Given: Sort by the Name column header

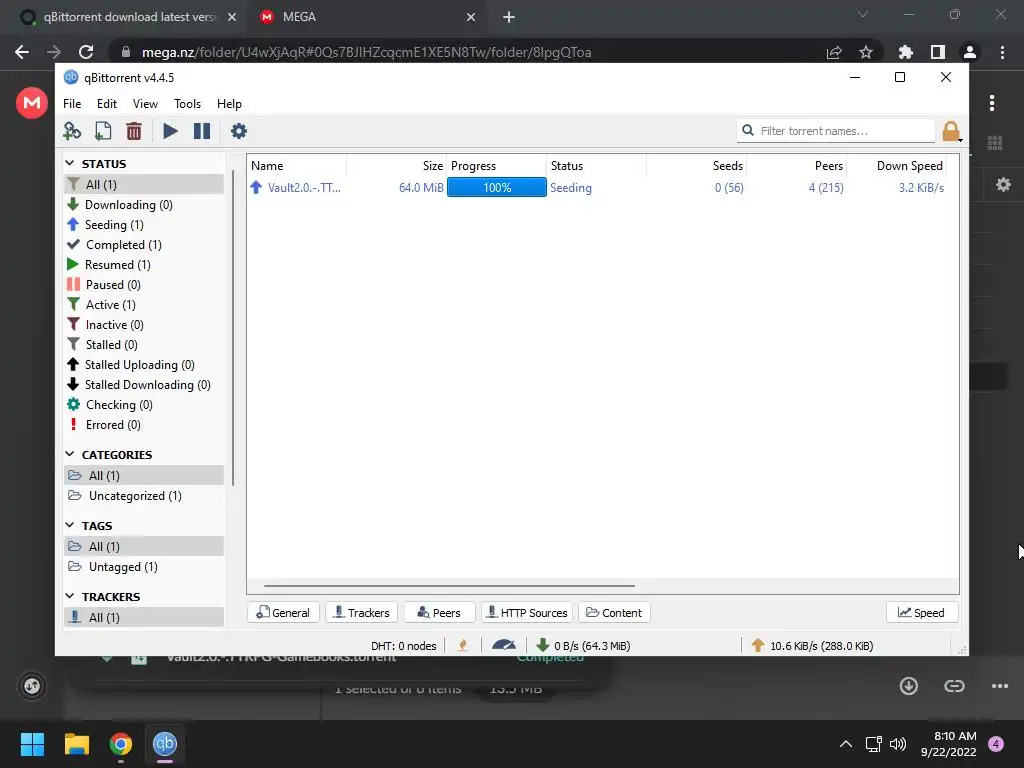Looking at the screenshot, I should pos(297,166).
